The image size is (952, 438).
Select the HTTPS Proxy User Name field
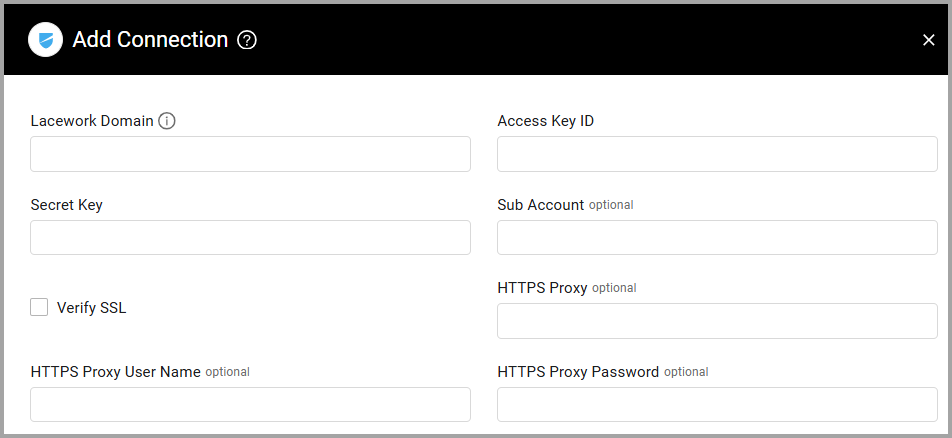(250, 405)
